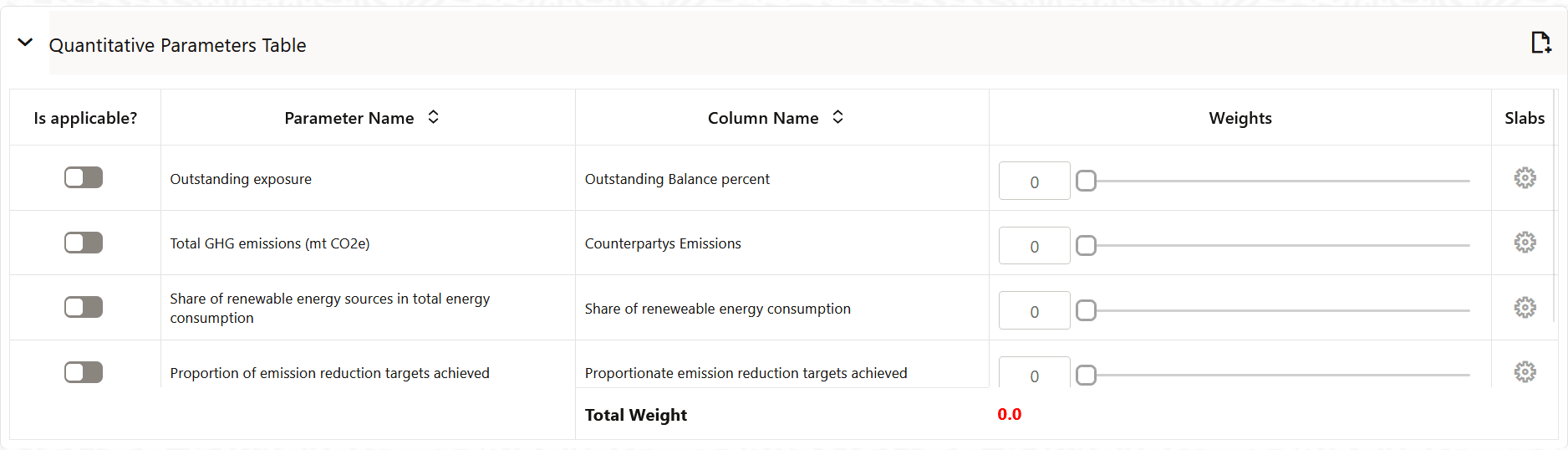Sort by Column Name using sort arrows

(x=837, y=118)
